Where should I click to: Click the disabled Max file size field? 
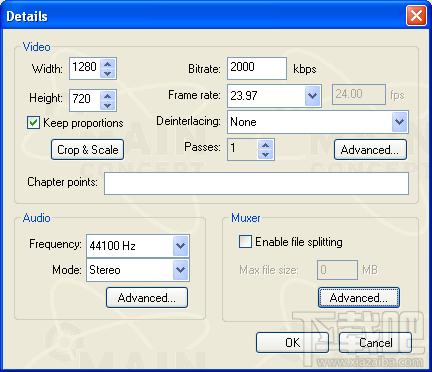pos(337,270)
